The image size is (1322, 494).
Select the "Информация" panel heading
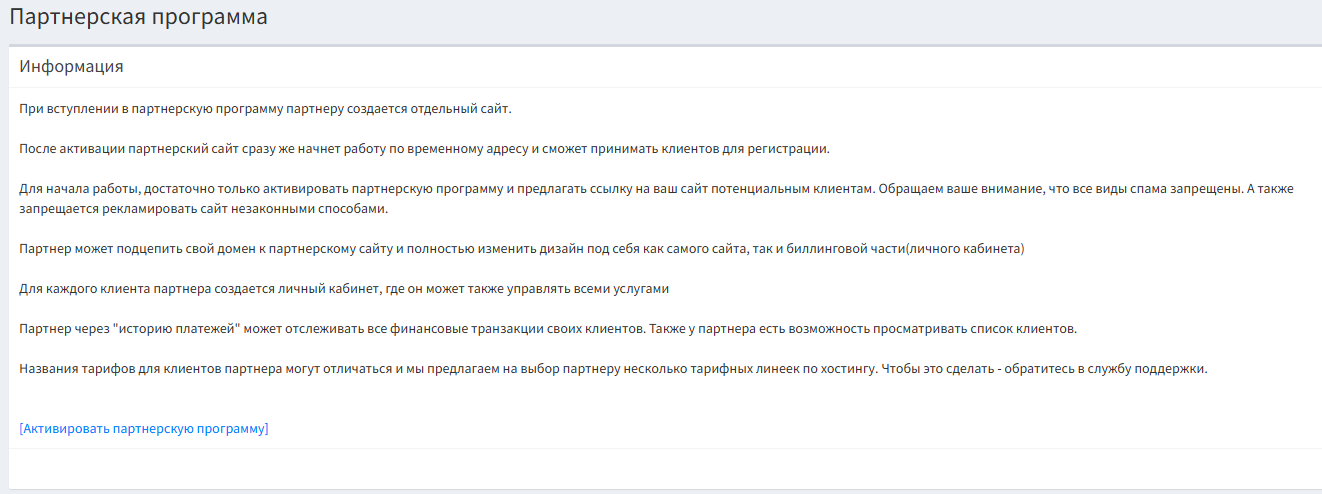pyautogui.click(x=71, y=67)
